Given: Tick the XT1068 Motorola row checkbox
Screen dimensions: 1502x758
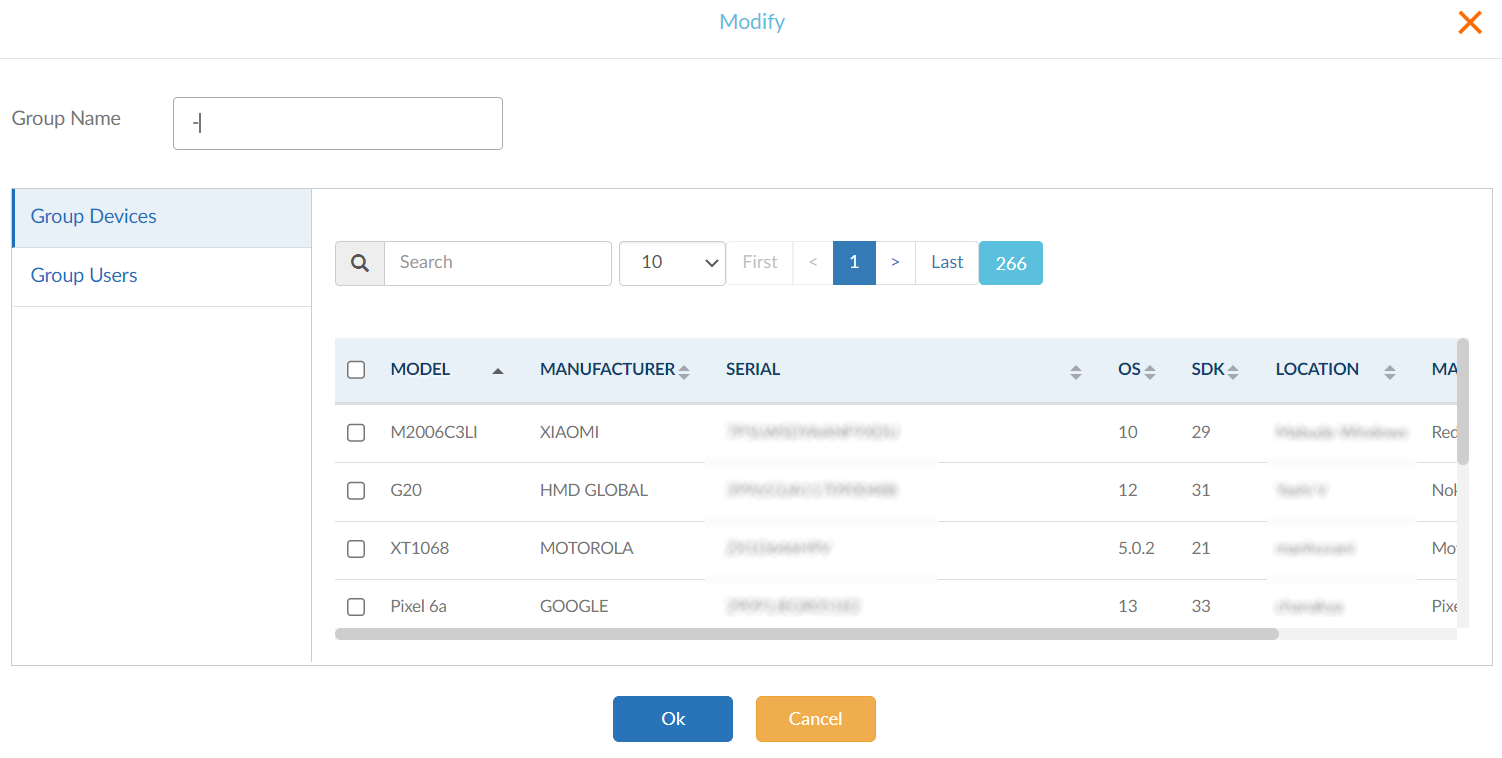Looking at the screenshot, I should coord(356,549).
